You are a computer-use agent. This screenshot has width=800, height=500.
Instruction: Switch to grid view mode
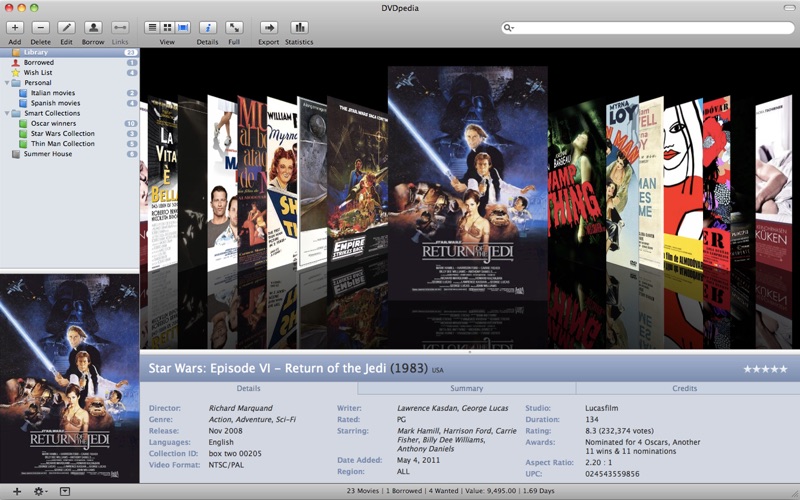[x=167, y=27]
